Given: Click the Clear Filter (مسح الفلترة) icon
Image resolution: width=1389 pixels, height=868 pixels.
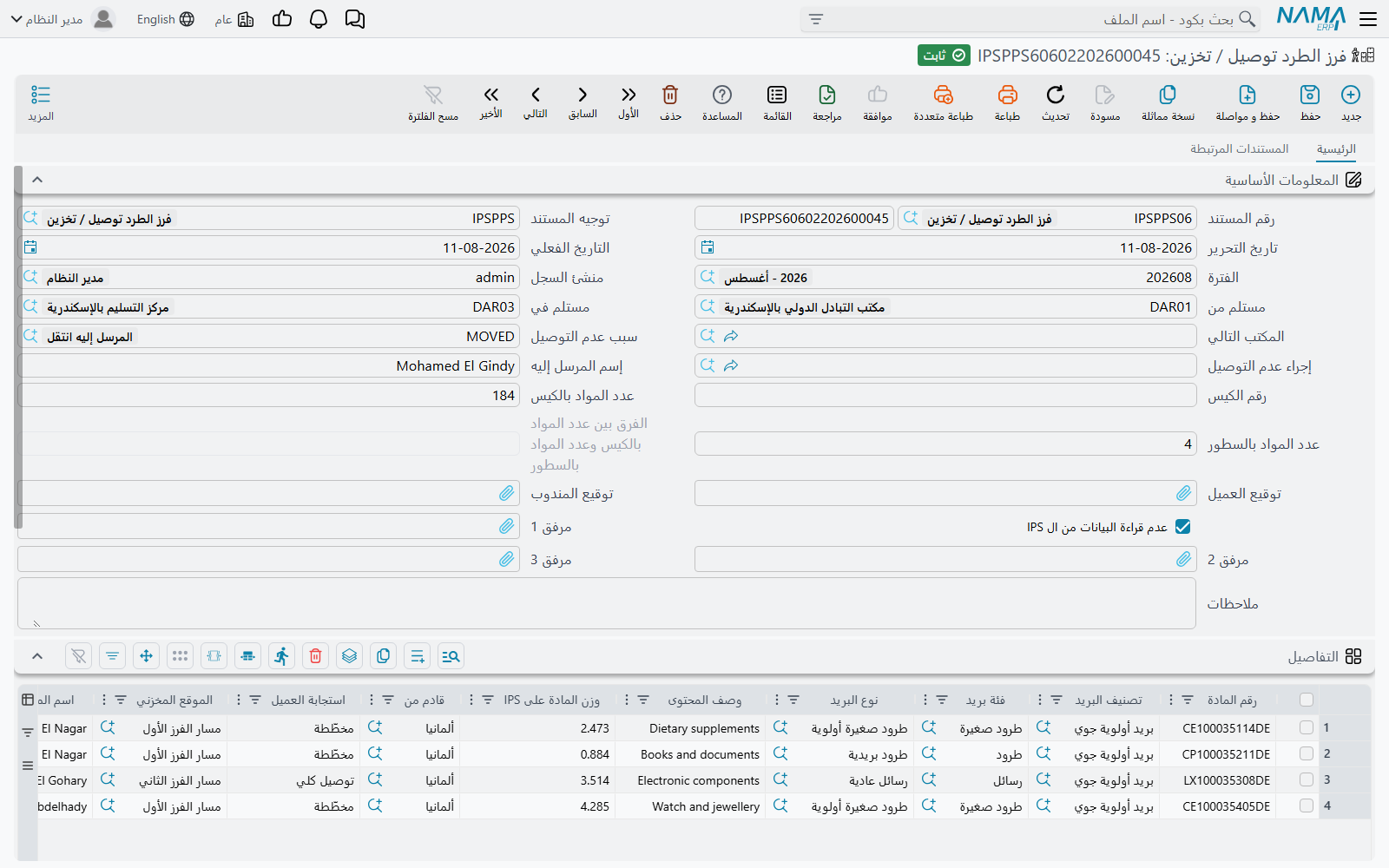Looking at the screenshot, I should 433,95.
